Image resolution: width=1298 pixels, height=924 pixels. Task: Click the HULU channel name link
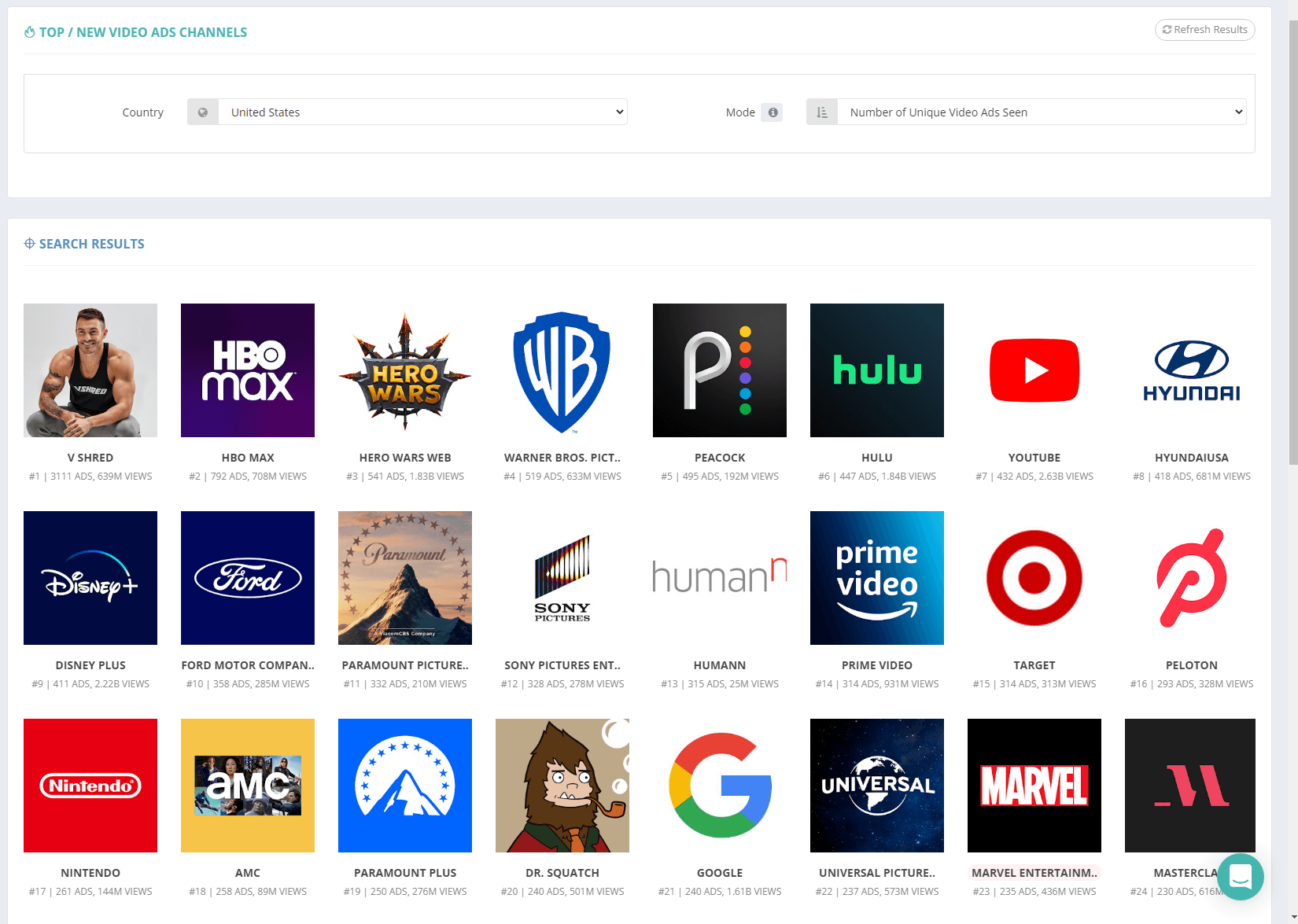pyautogui.click(x=876, y=457)
